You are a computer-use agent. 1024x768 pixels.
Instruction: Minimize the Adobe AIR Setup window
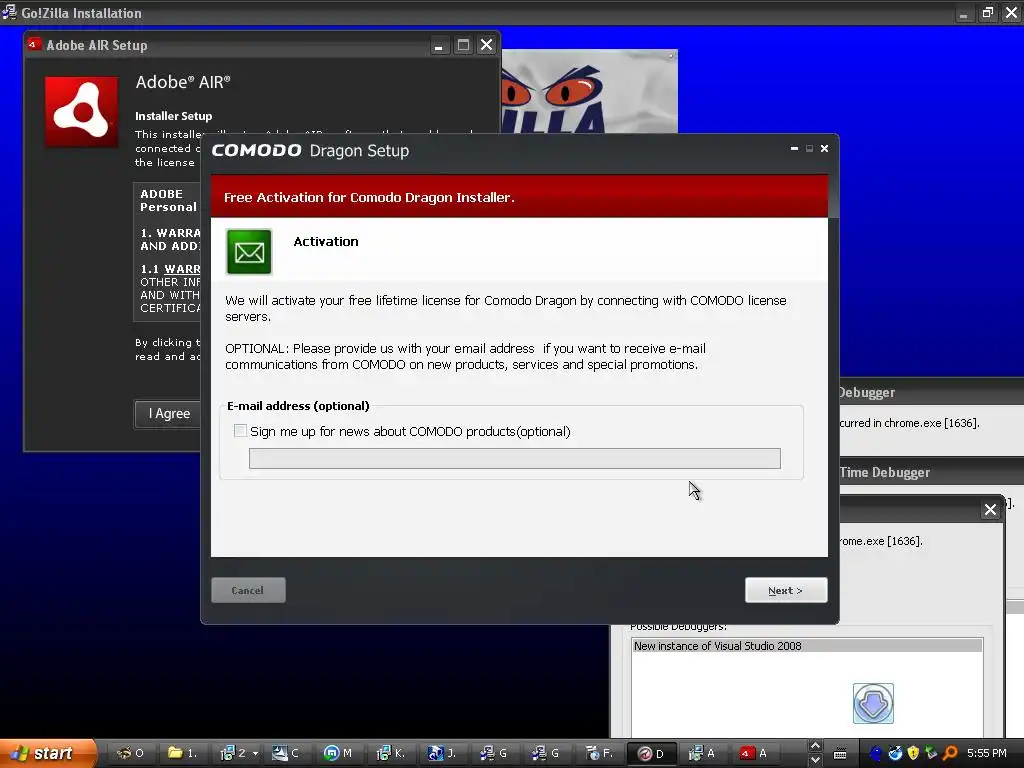click(x=439, y=45)
